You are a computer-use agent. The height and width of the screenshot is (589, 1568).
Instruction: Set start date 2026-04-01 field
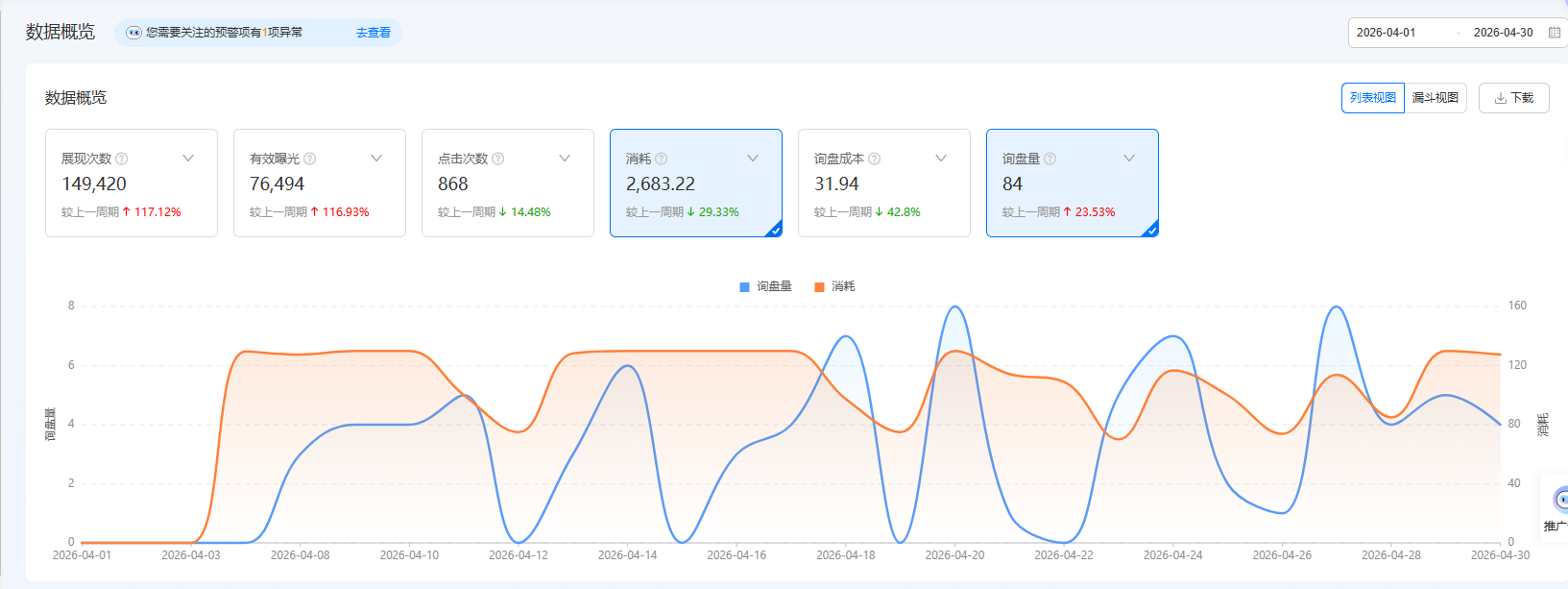coord(1387,33)
